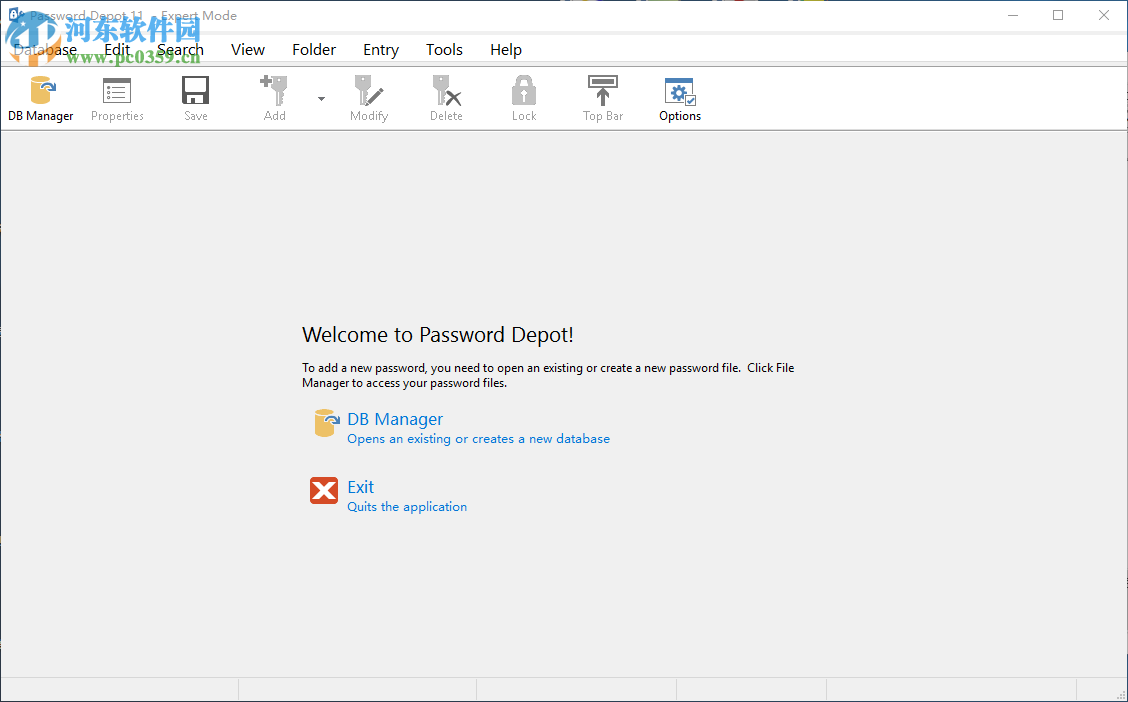Open the Tools menu
1128x702 pixels.
pos(444,49)
